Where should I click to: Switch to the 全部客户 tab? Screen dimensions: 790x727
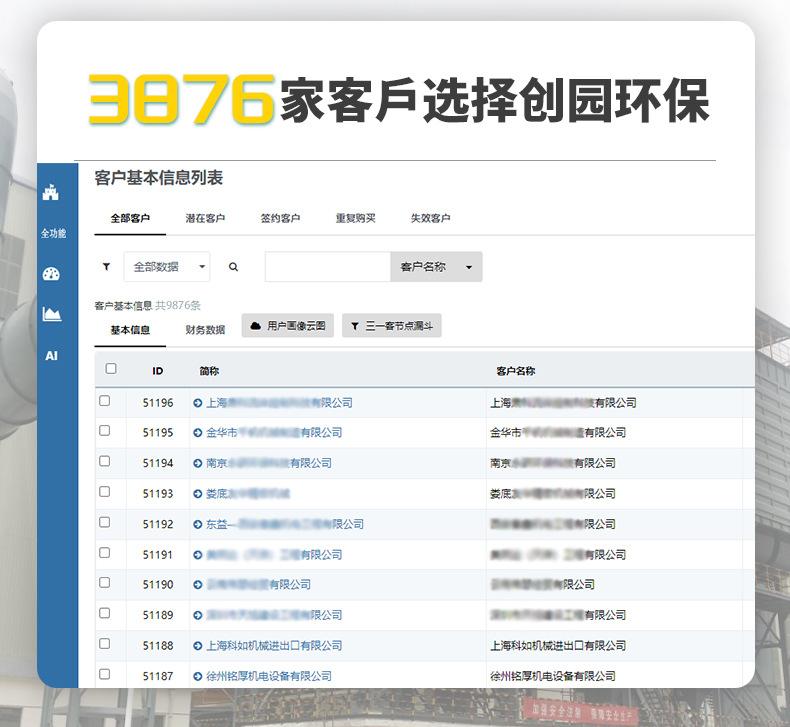point(130,218)
